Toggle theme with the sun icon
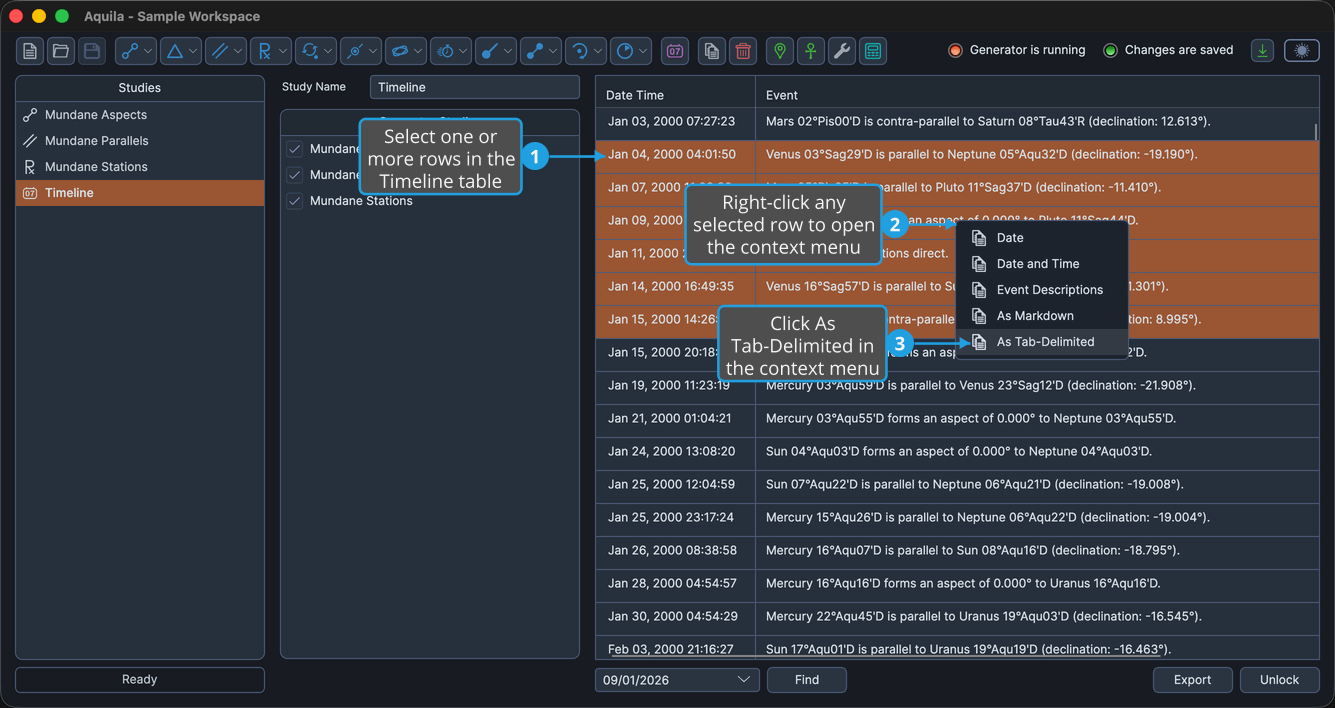Screen dimensions: 1335x708 tap(1302, 51)
